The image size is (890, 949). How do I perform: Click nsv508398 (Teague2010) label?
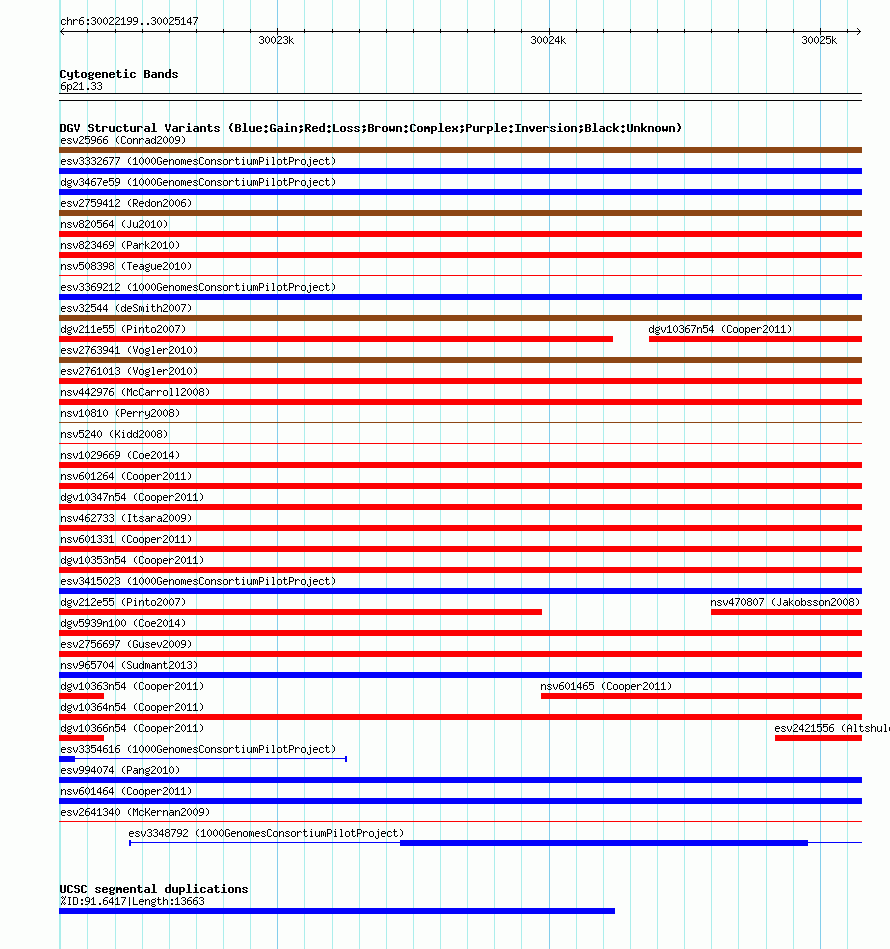(x=126, y=266)
